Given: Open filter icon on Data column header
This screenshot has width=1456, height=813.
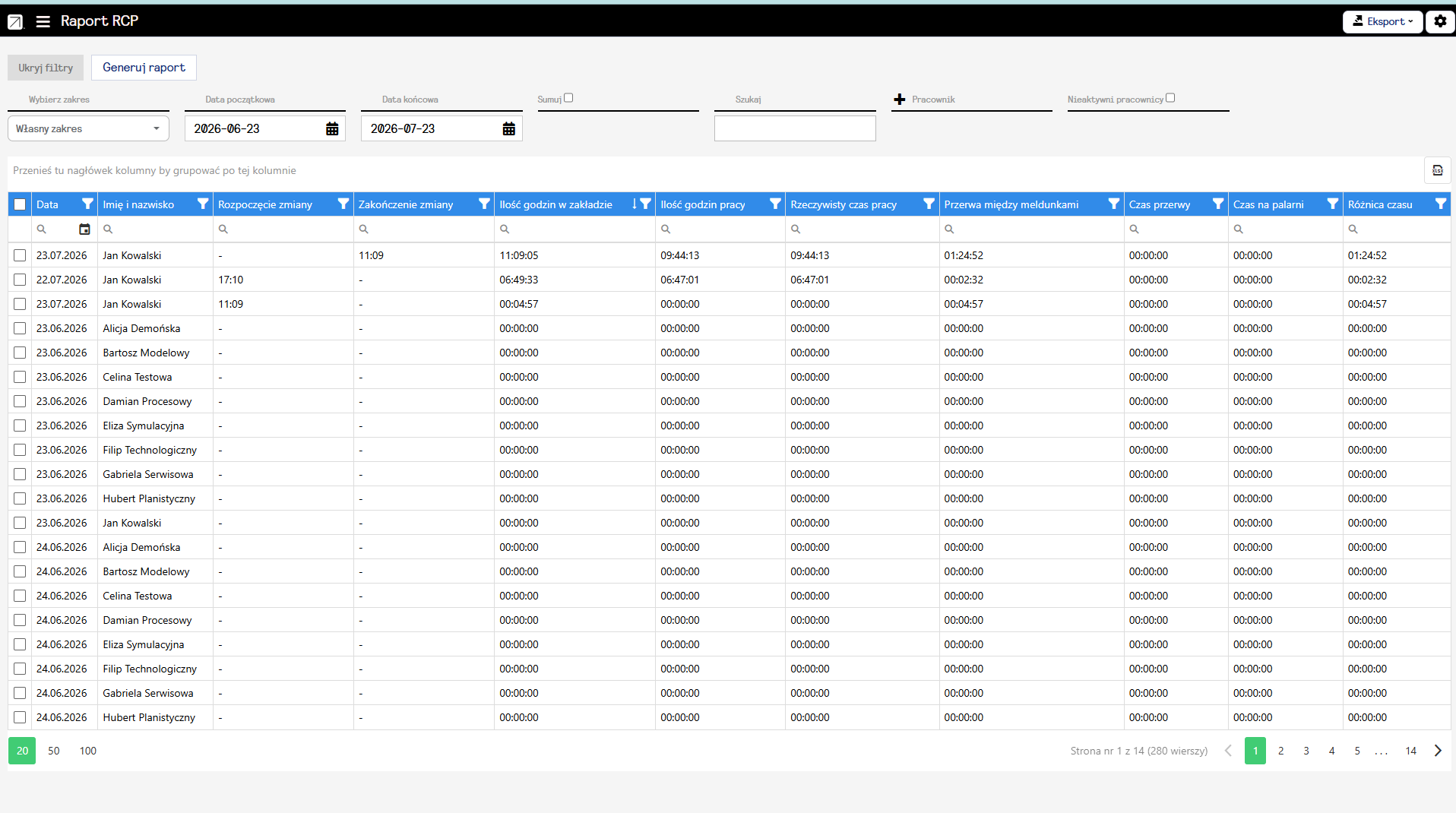Looking at the screenshot, I should click(x=87, y=204).
